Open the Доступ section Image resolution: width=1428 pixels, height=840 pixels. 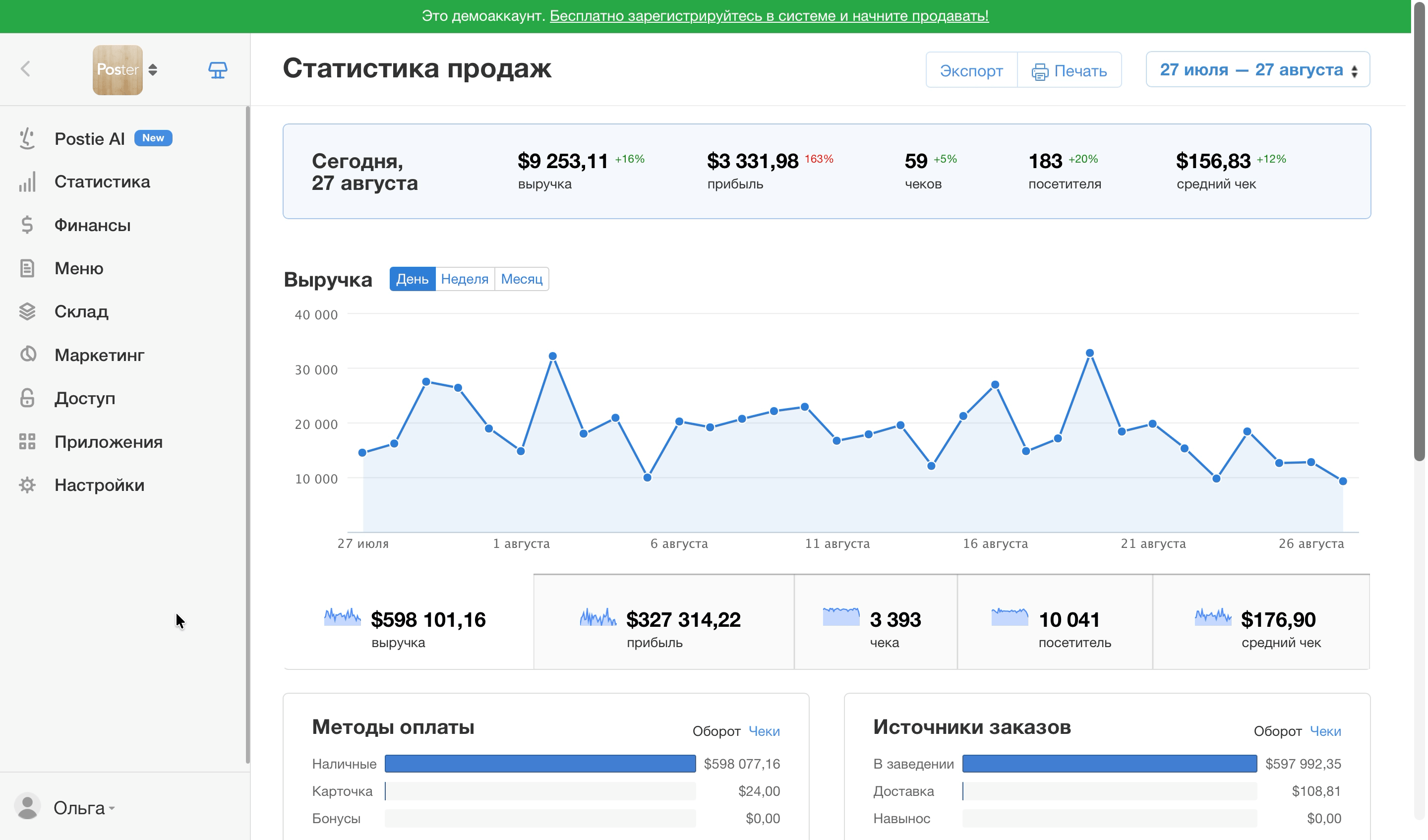pyautogui.click(x=84, y=399)
